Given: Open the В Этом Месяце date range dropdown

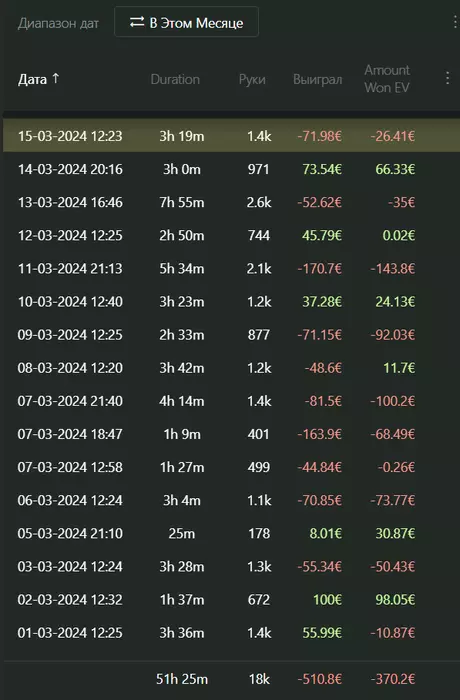Looking at the screenshot, I should click(x=186, y=22).
